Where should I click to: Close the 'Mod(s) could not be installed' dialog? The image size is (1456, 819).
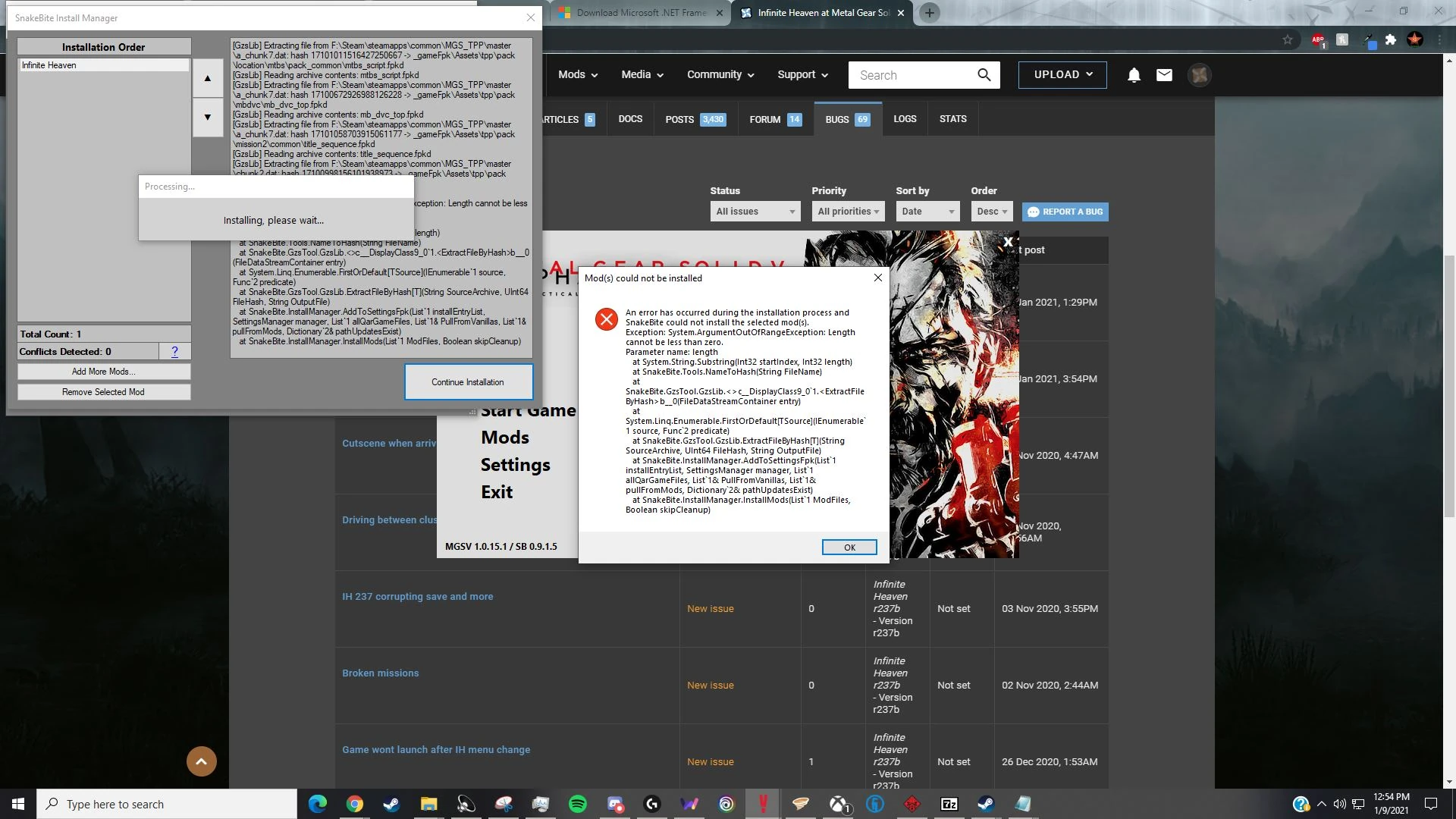click(877, 278)
